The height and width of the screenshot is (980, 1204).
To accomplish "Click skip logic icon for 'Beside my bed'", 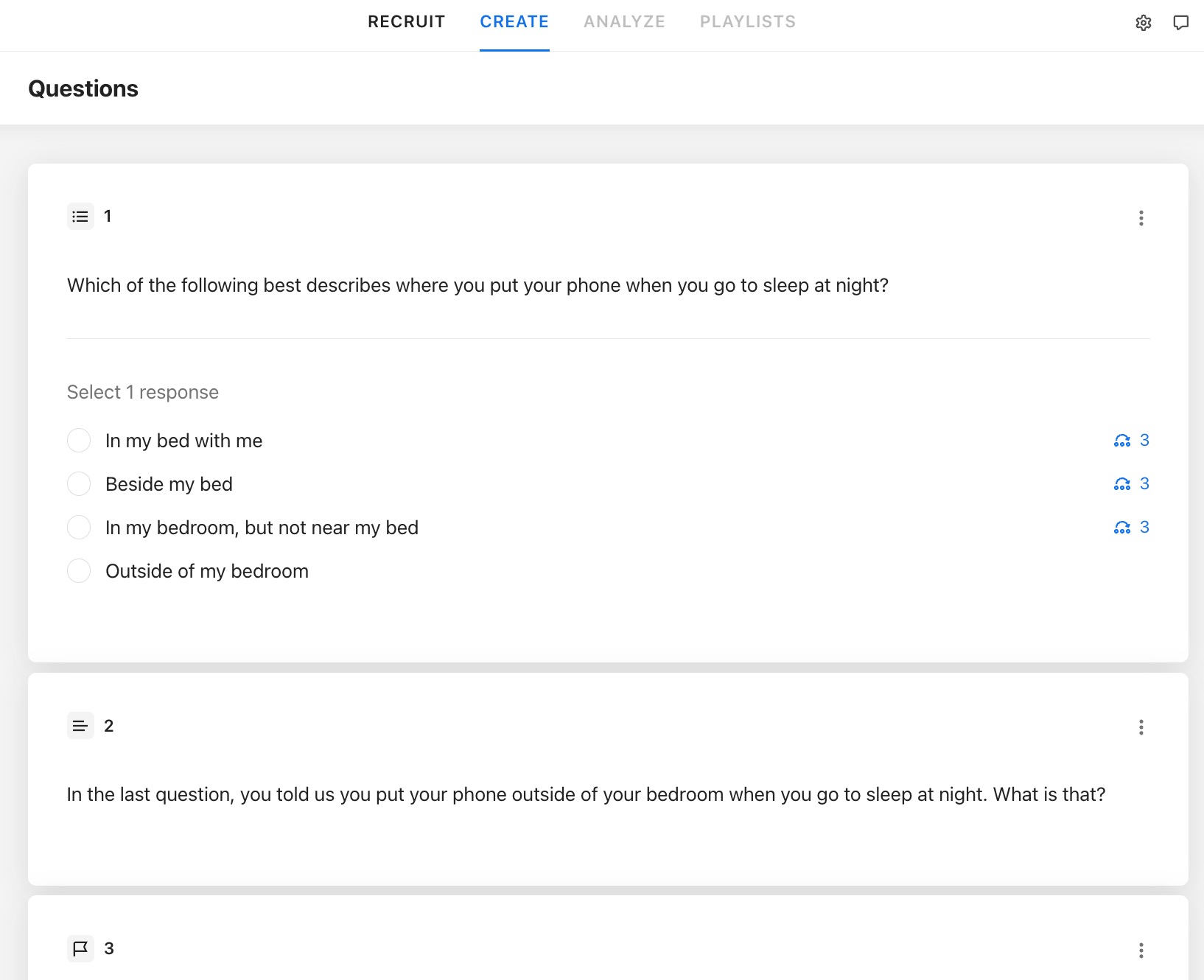I will coord(1121,484).
